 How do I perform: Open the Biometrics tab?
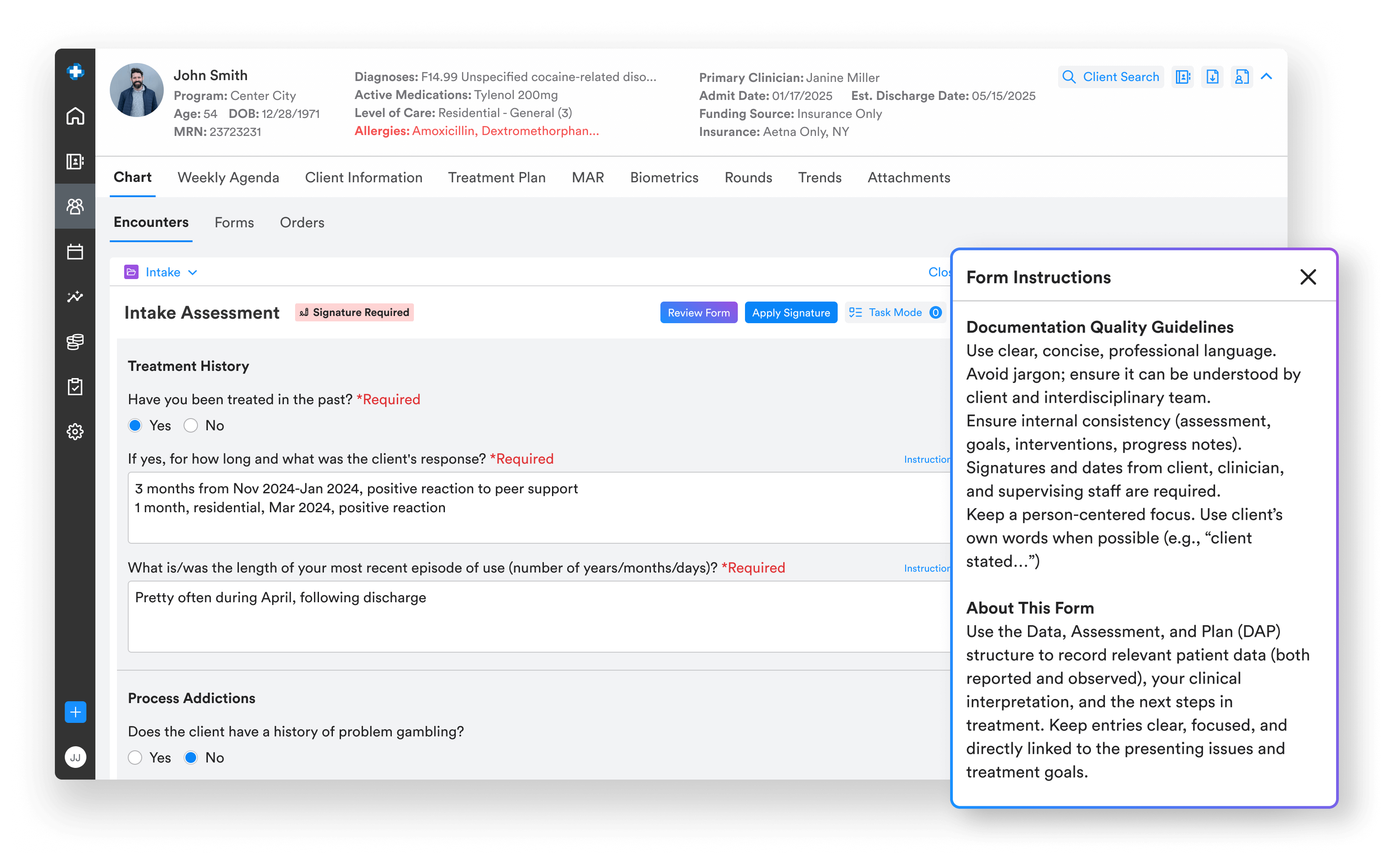664,177
